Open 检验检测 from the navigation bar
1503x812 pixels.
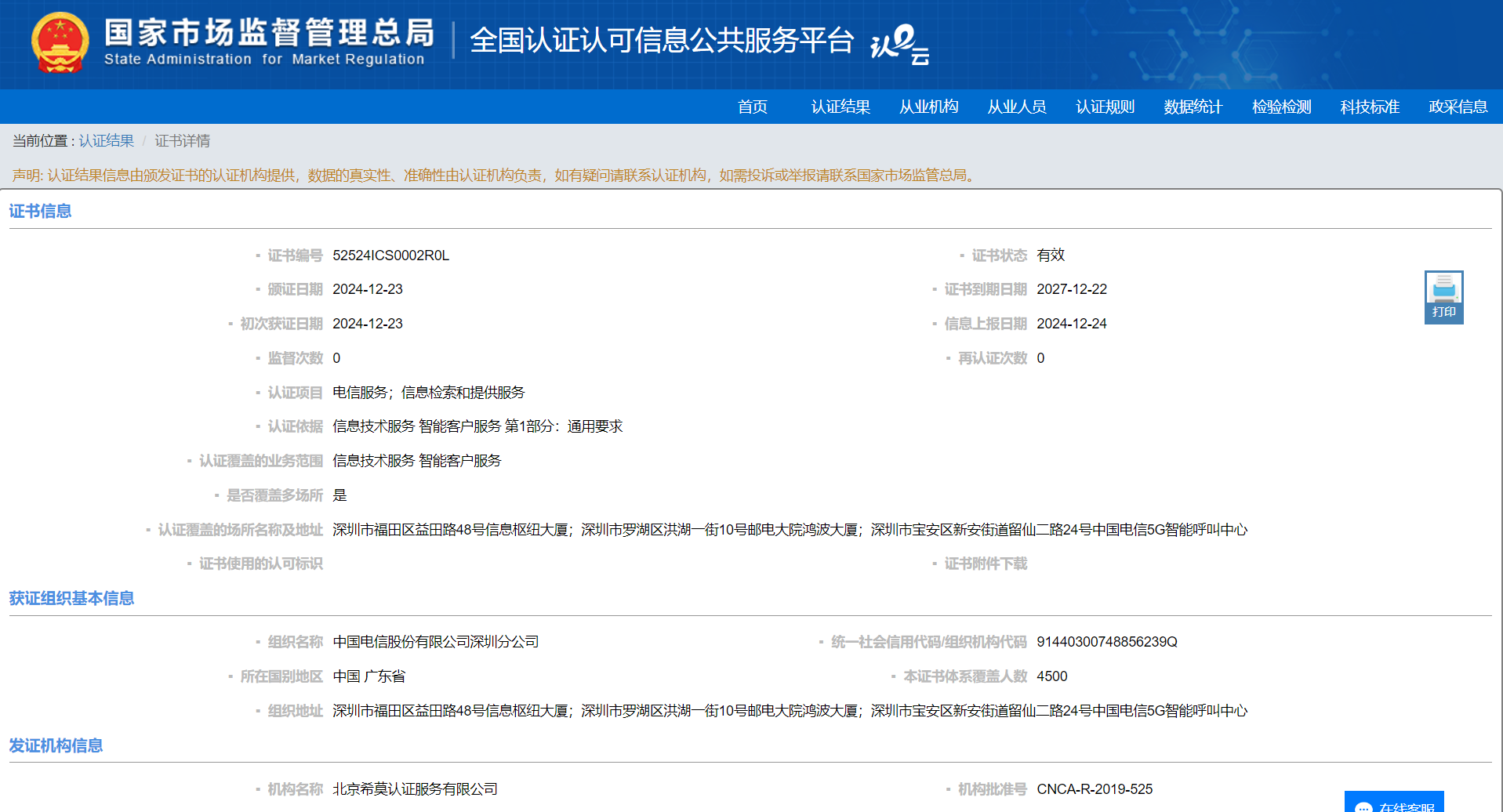tap(1281, 107)
